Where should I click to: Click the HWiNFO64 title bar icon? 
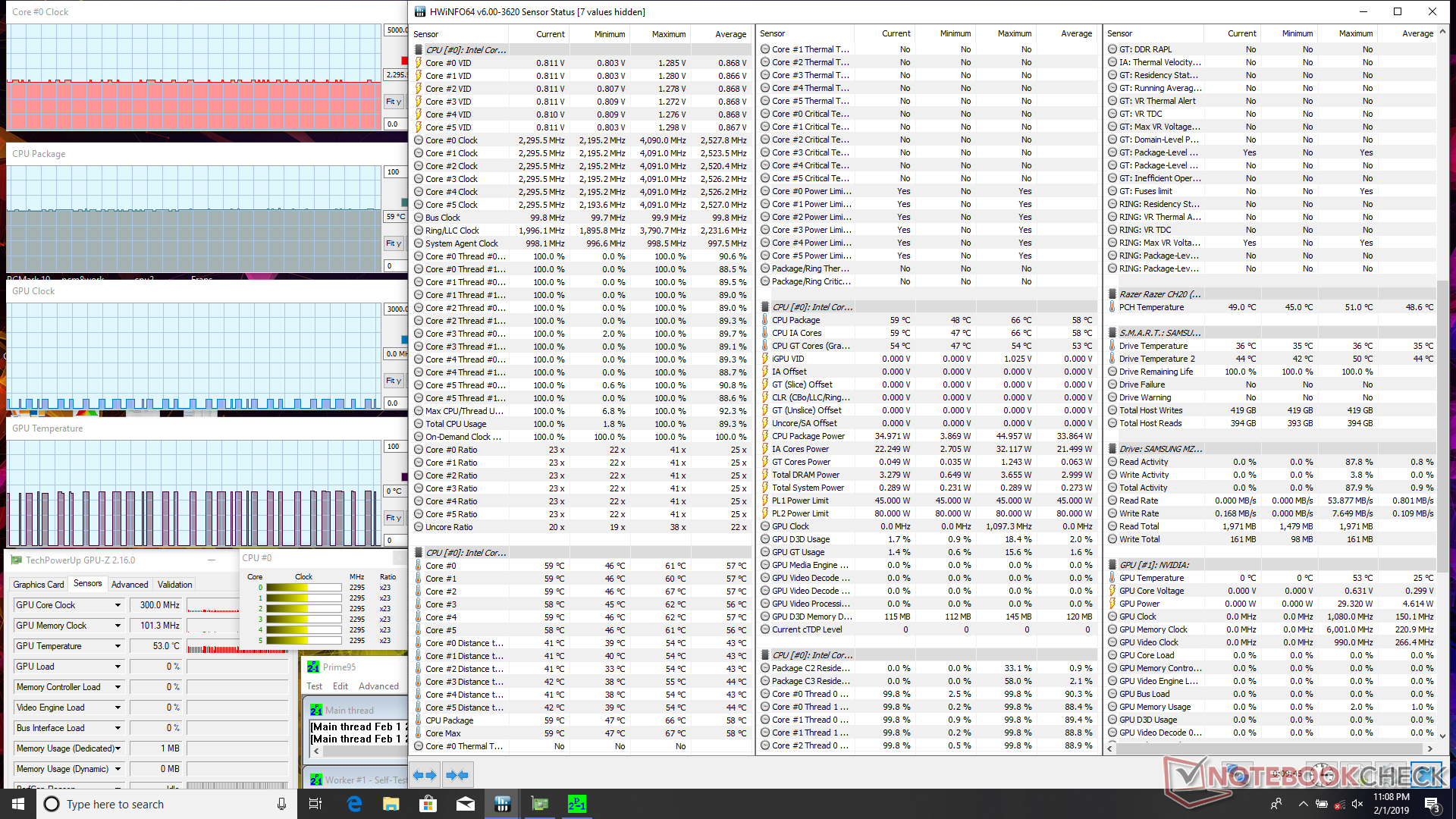[x=420, y=11]
